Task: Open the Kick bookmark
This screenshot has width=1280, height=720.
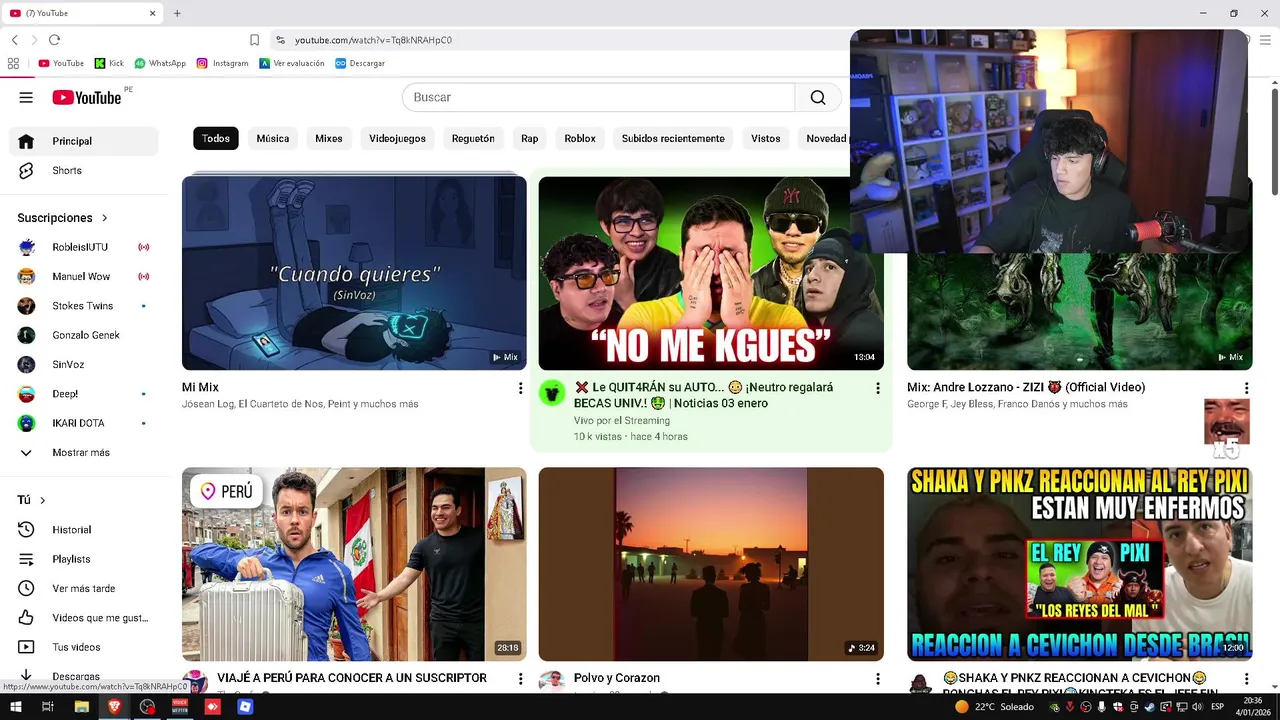Action: click(109, 63)
